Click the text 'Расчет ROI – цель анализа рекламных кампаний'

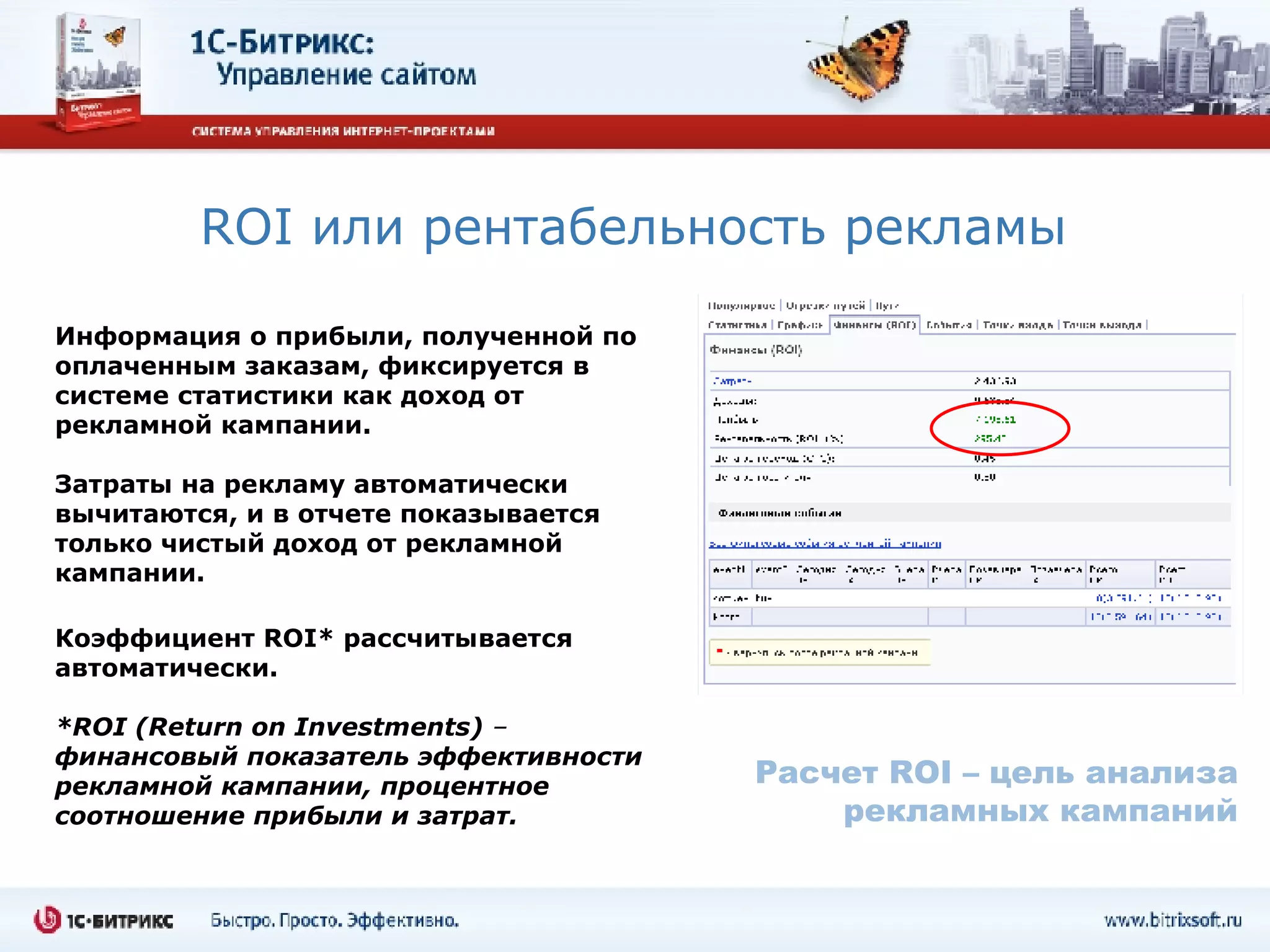click(996, 791)
